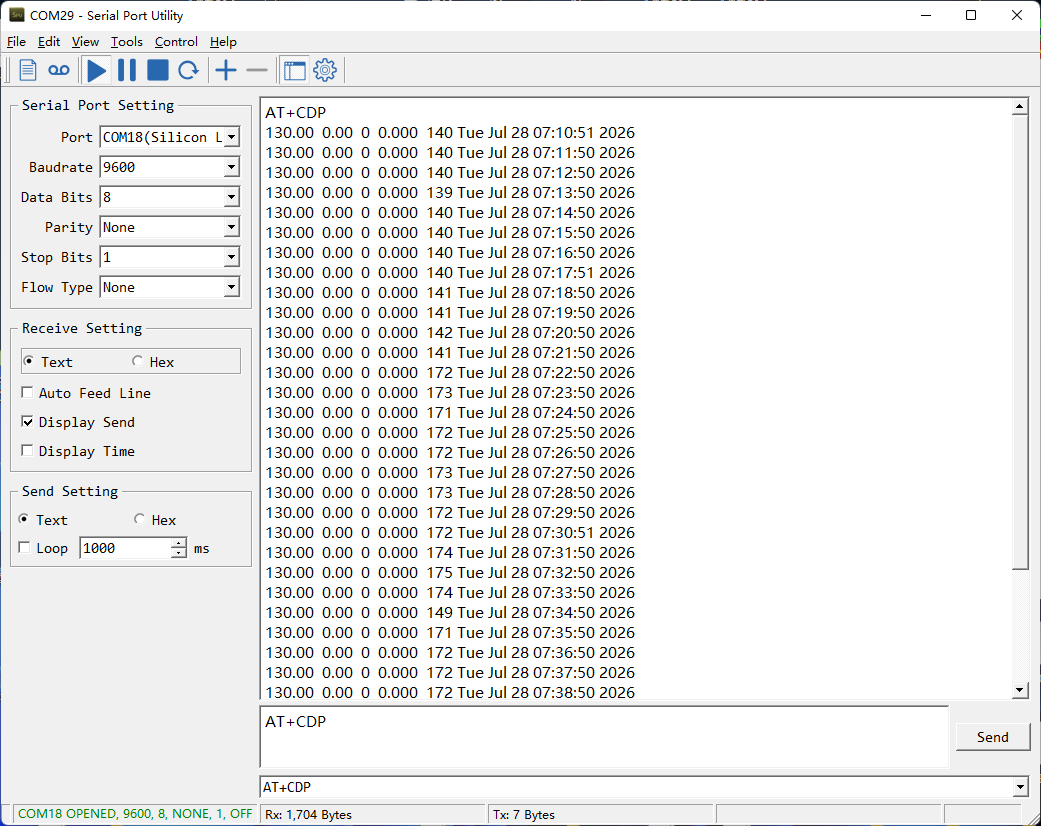
Task: Click the refresh/restart toolbar icon
Action: [189, 70]
